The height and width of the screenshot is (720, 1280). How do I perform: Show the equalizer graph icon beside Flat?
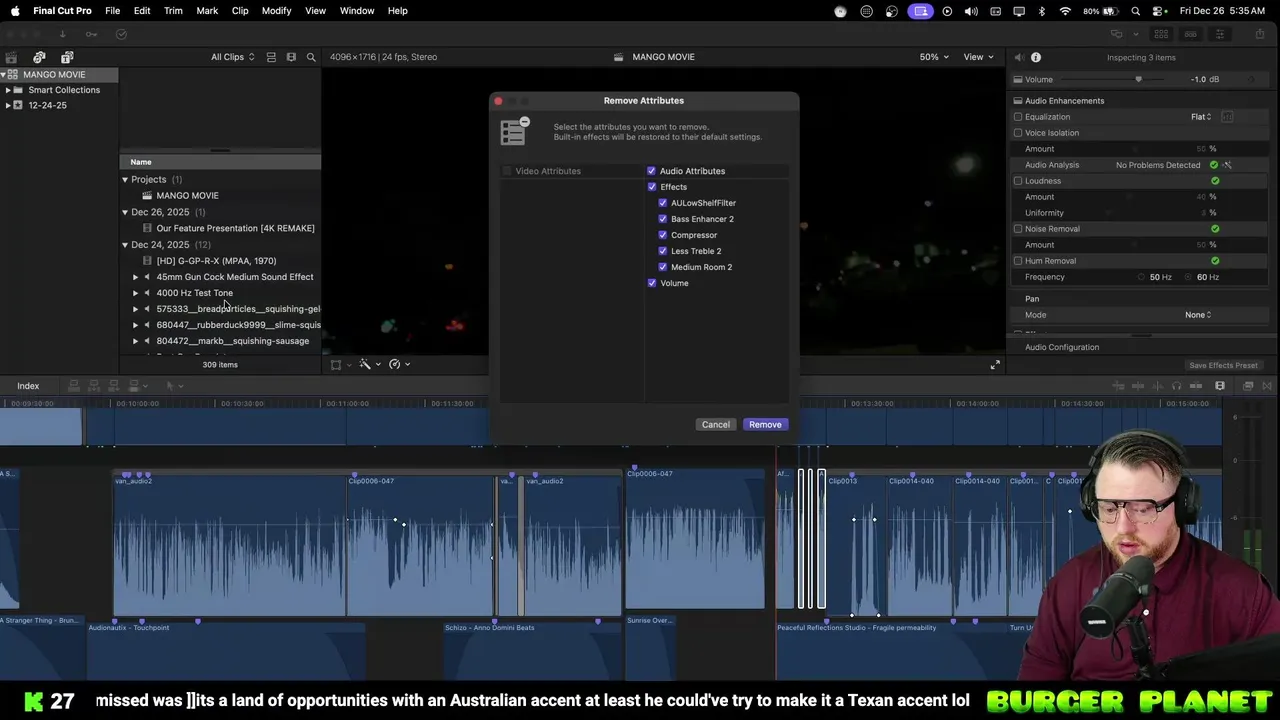tap(1227, 117)
